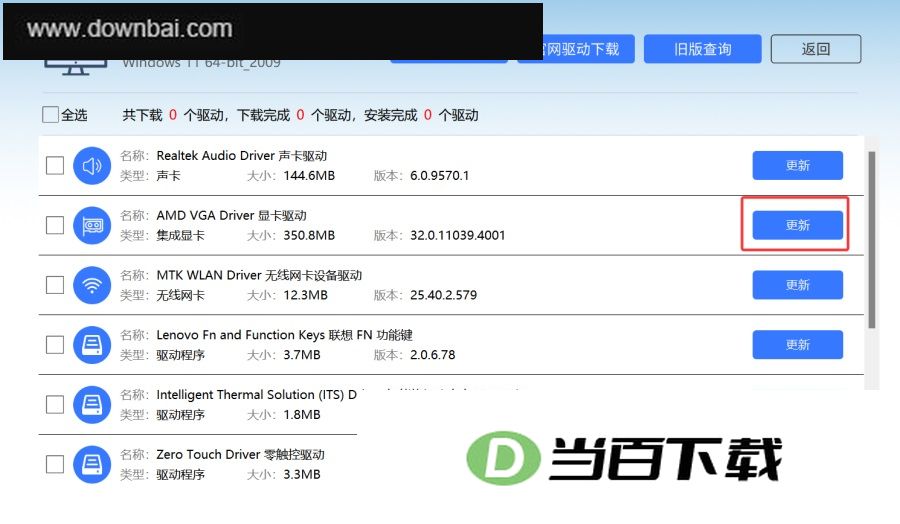This screenshot has width=900, height=524.
Task: Click version number 2.0.6.78
Action: [432, 355]
